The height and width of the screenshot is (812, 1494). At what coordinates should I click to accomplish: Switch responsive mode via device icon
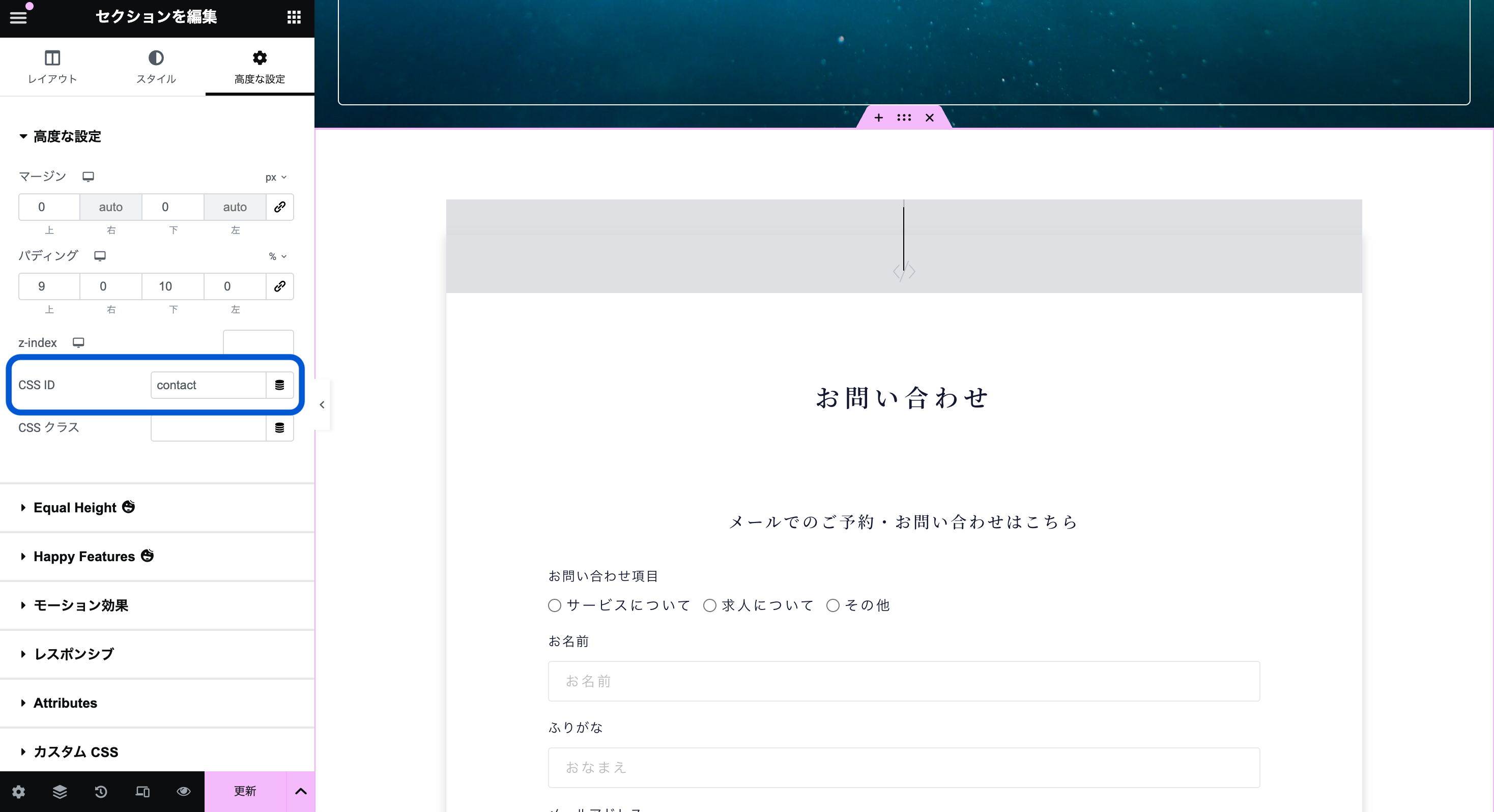[142, 792]
